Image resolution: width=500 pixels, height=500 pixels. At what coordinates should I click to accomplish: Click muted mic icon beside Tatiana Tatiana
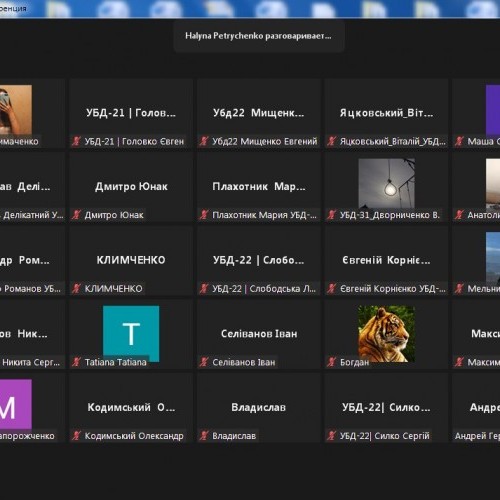click(x=76, y=362)
